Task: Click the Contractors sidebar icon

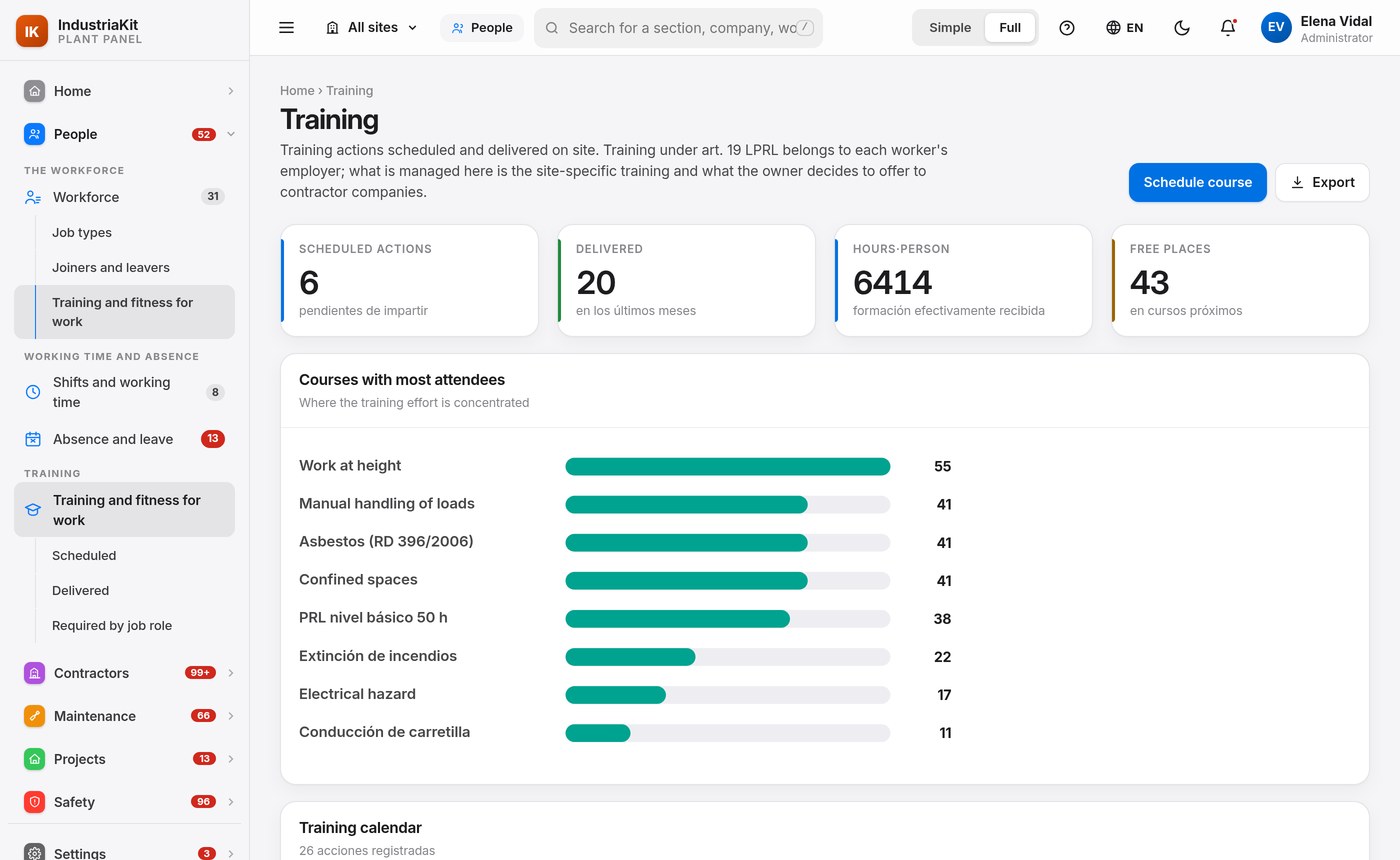Action: 34,673
